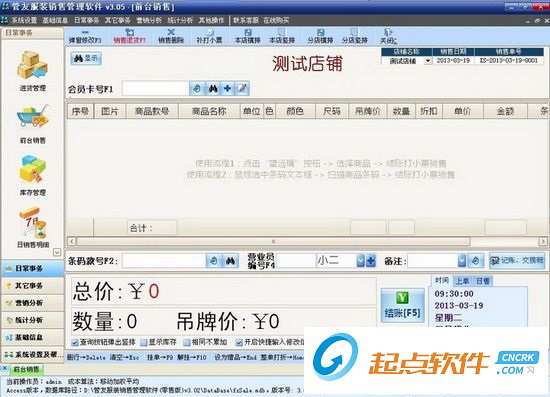The height and width of the screenshot is (397, 550).
Task: Click the 条码款号F2 input field
Action: (164, 261)
